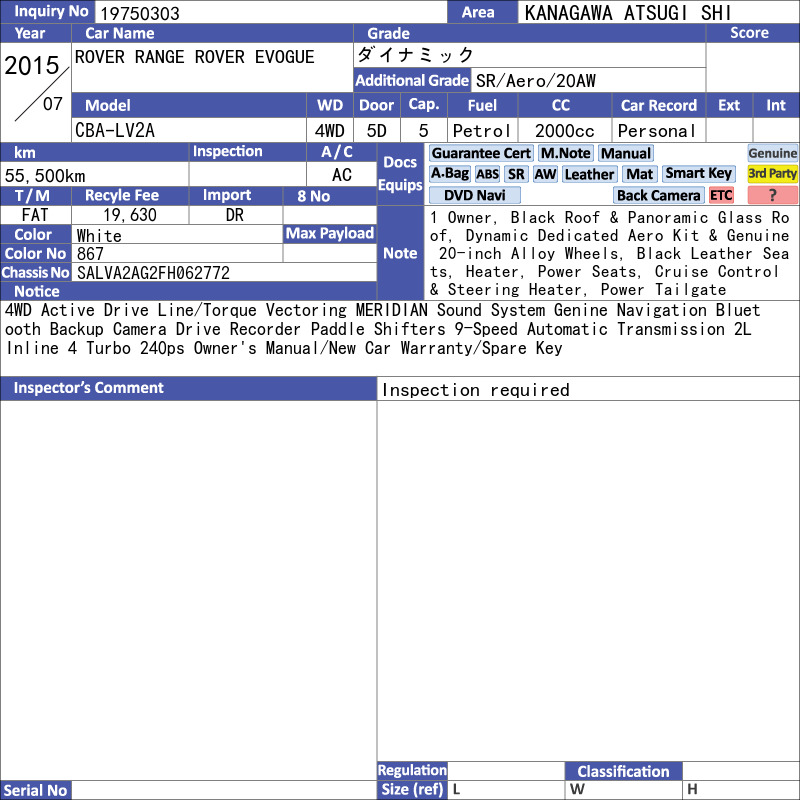
Task: Toggle the SR sunroof tag
Action: 516,174
